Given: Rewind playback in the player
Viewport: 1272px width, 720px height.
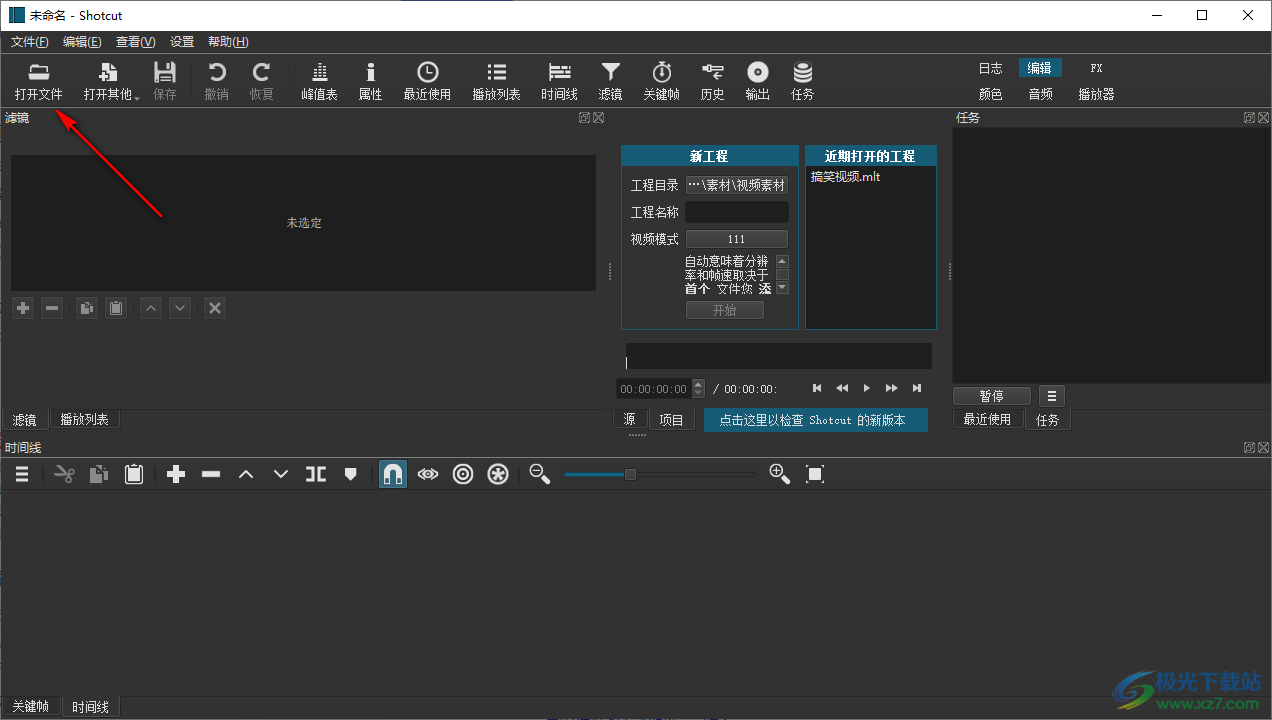Looking at the screenshot, I should (x=842, y=388).
